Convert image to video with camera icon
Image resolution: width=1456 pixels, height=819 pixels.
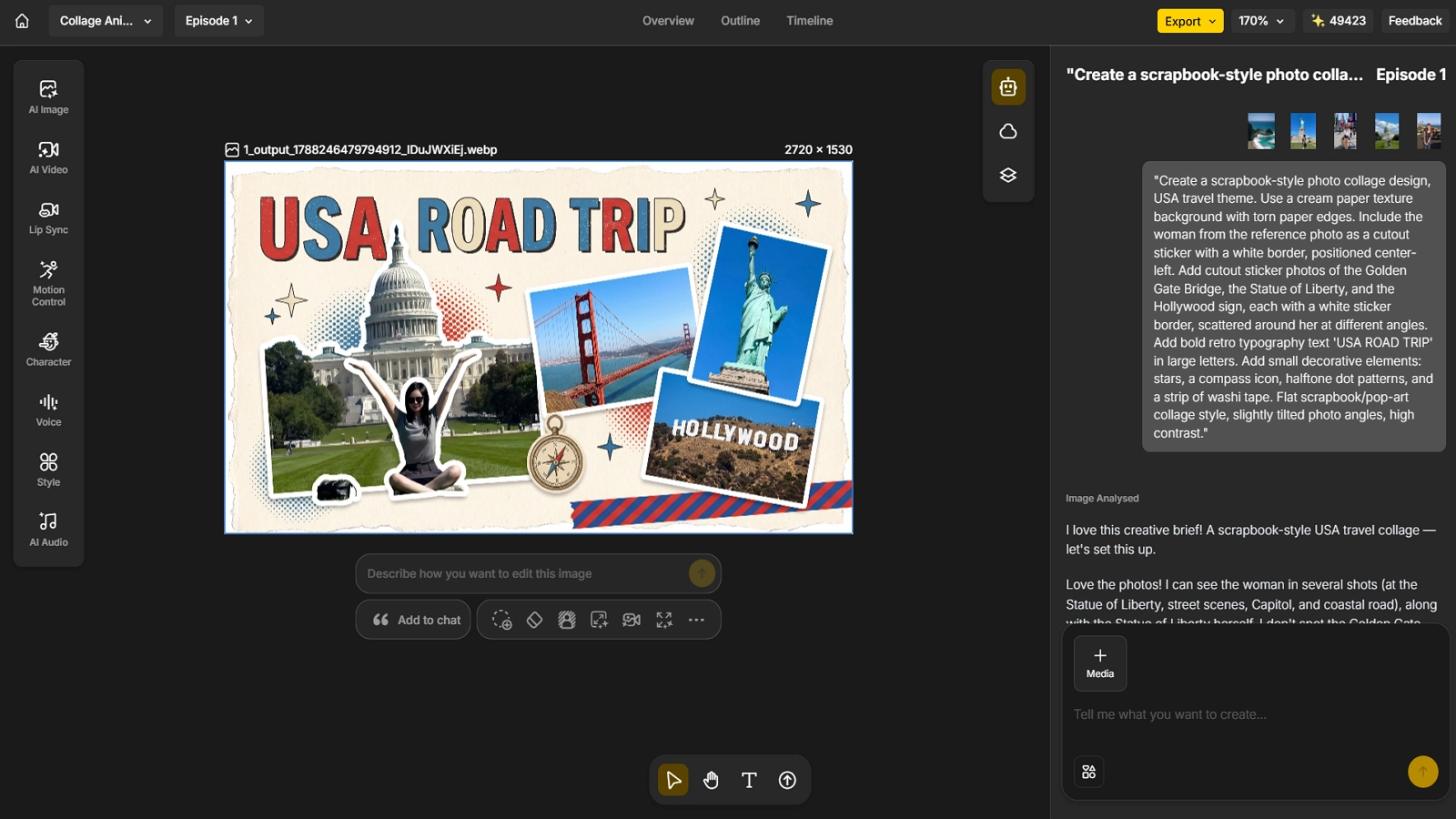[x=632, y=620]
